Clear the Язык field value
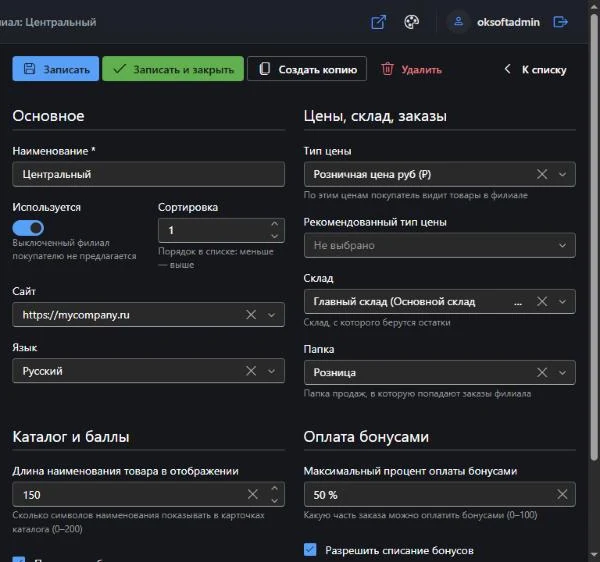Image resolution: width=600 pixels, height=562 pixels. point(251,371)
